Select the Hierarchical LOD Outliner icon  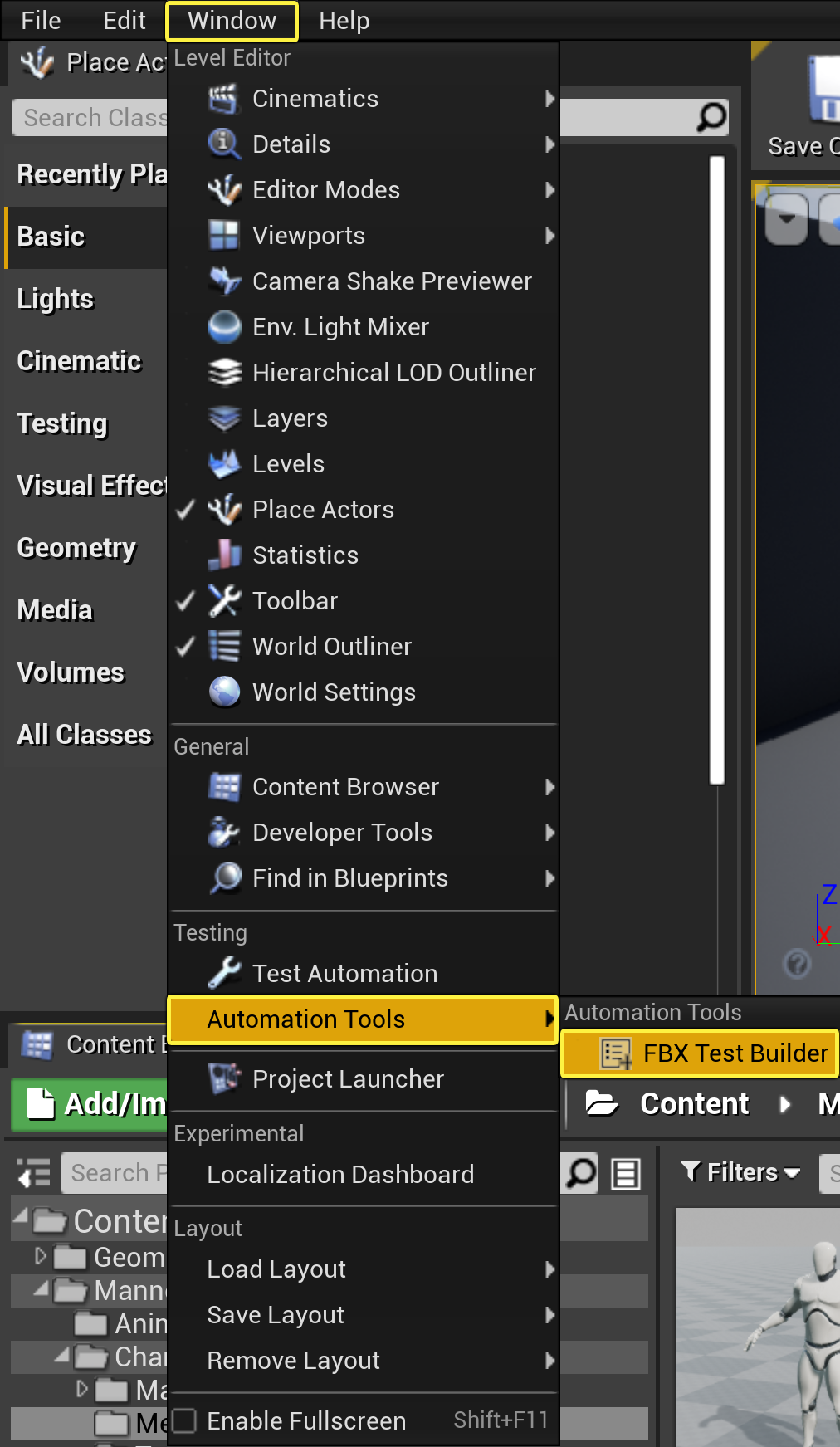click(224, 373)
